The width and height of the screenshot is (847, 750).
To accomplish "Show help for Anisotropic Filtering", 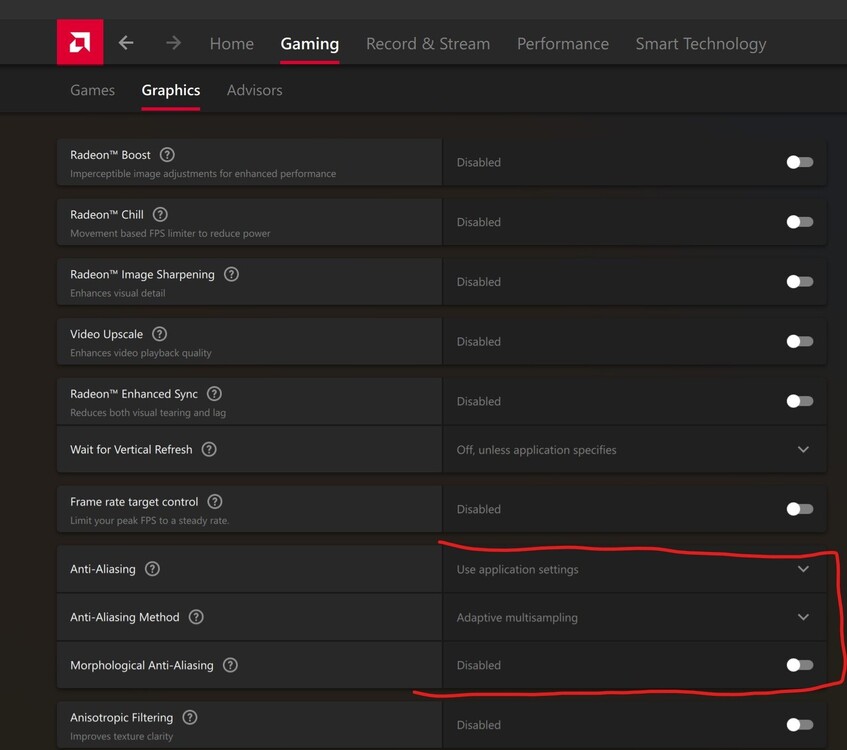I will click(190, 717).
